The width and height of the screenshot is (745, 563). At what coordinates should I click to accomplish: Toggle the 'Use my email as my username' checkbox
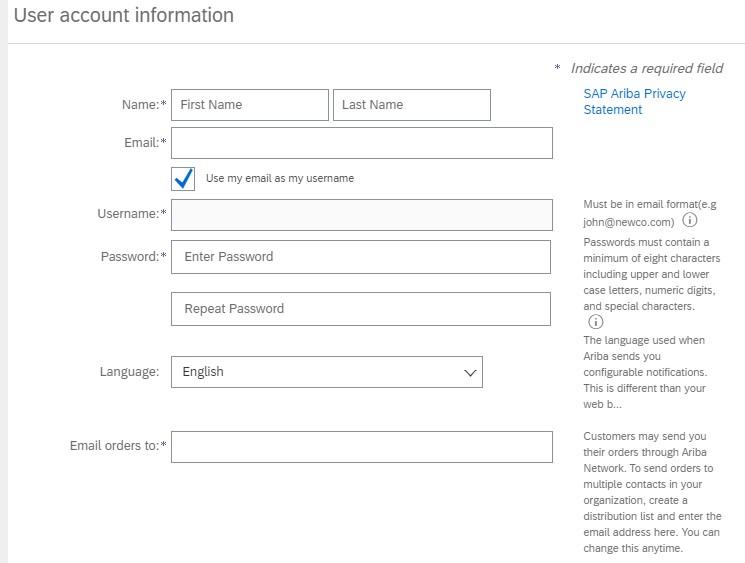[x=184, y=179]
